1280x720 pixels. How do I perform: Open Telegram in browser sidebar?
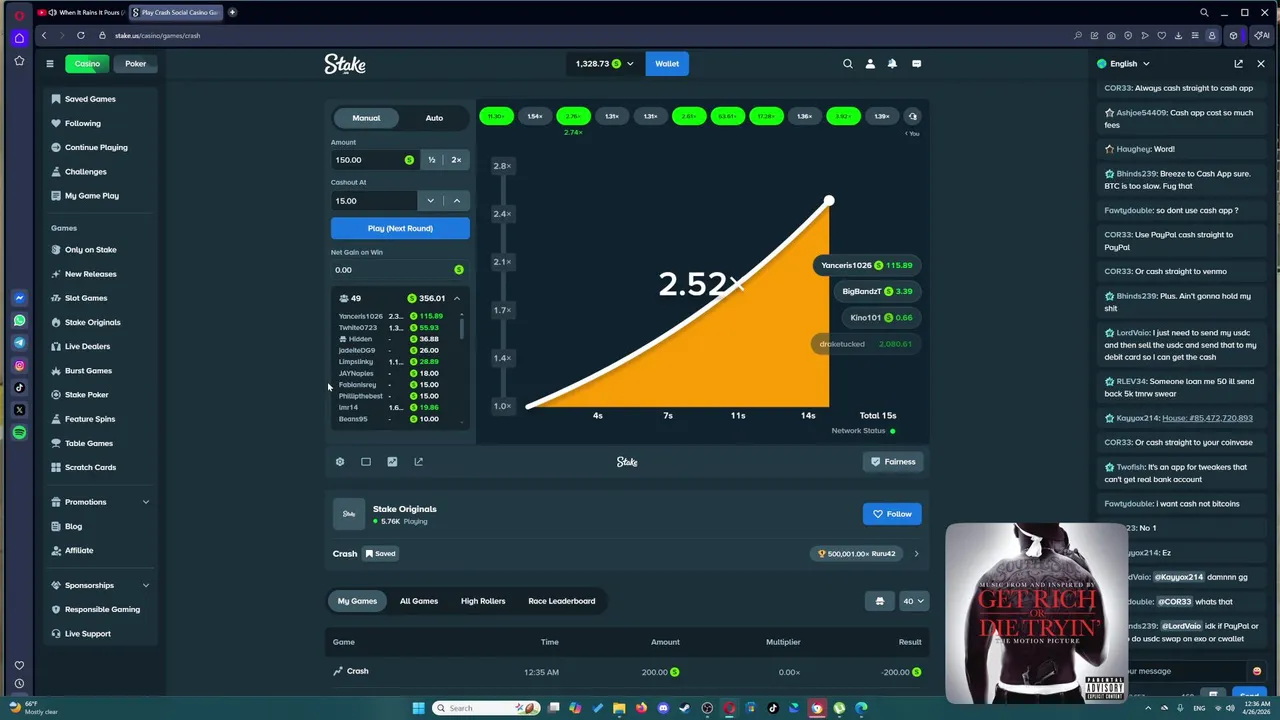pyautogui.click(x=19, y=343)
